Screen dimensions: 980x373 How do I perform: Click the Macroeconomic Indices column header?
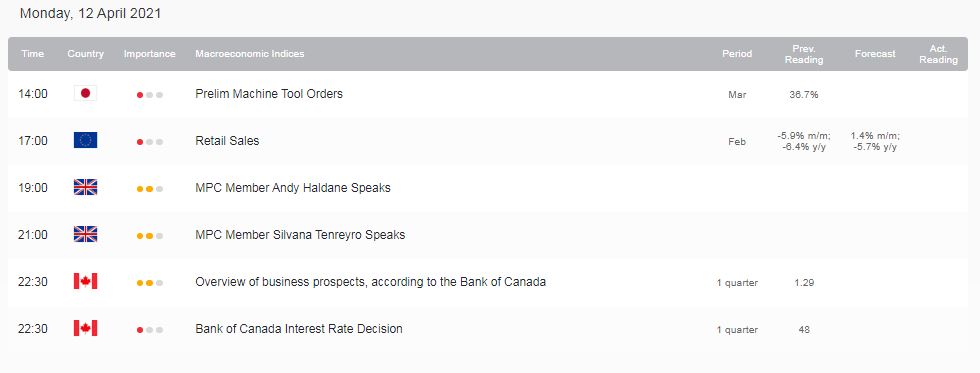pyautogui.click(x=250, y=54)
